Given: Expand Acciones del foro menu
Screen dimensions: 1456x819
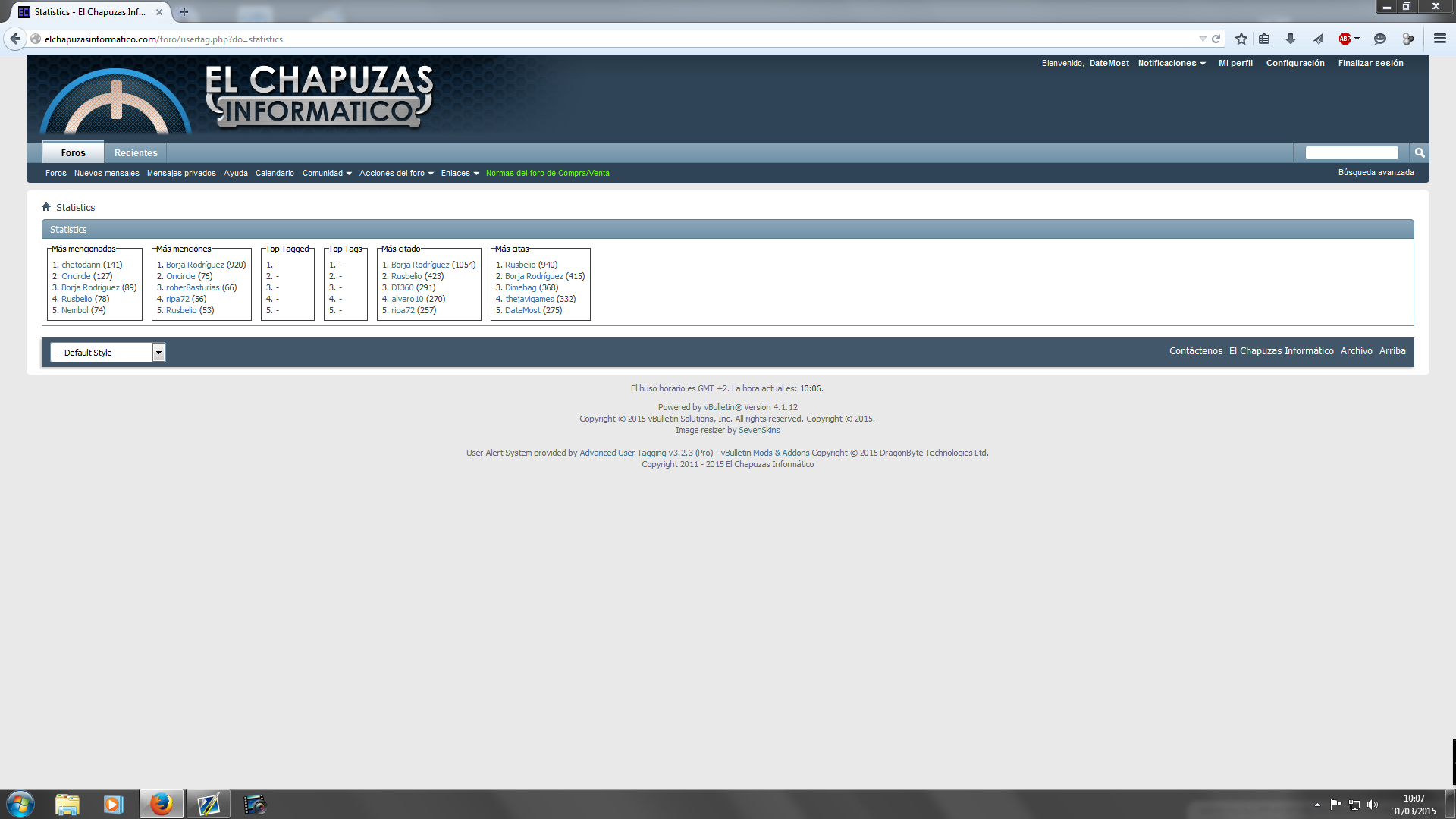Looking at the screenshot, I should [x=396, y=173].
